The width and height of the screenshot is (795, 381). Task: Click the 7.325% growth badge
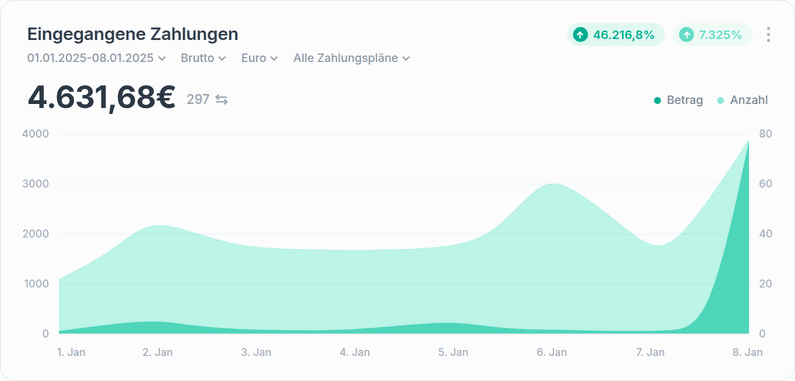[713, 34]
